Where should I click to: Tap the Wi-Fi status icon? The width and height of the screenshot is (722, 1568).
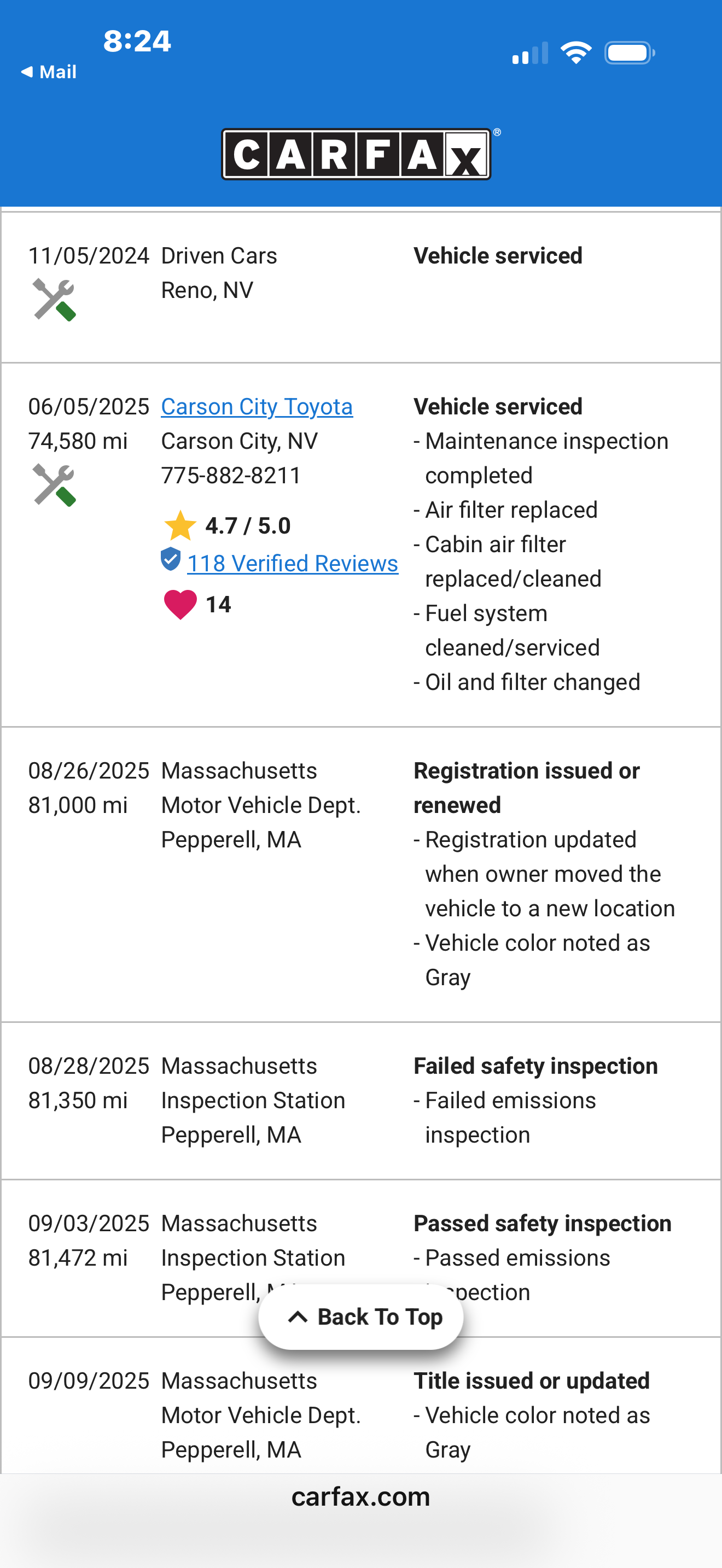coord(576,53)
